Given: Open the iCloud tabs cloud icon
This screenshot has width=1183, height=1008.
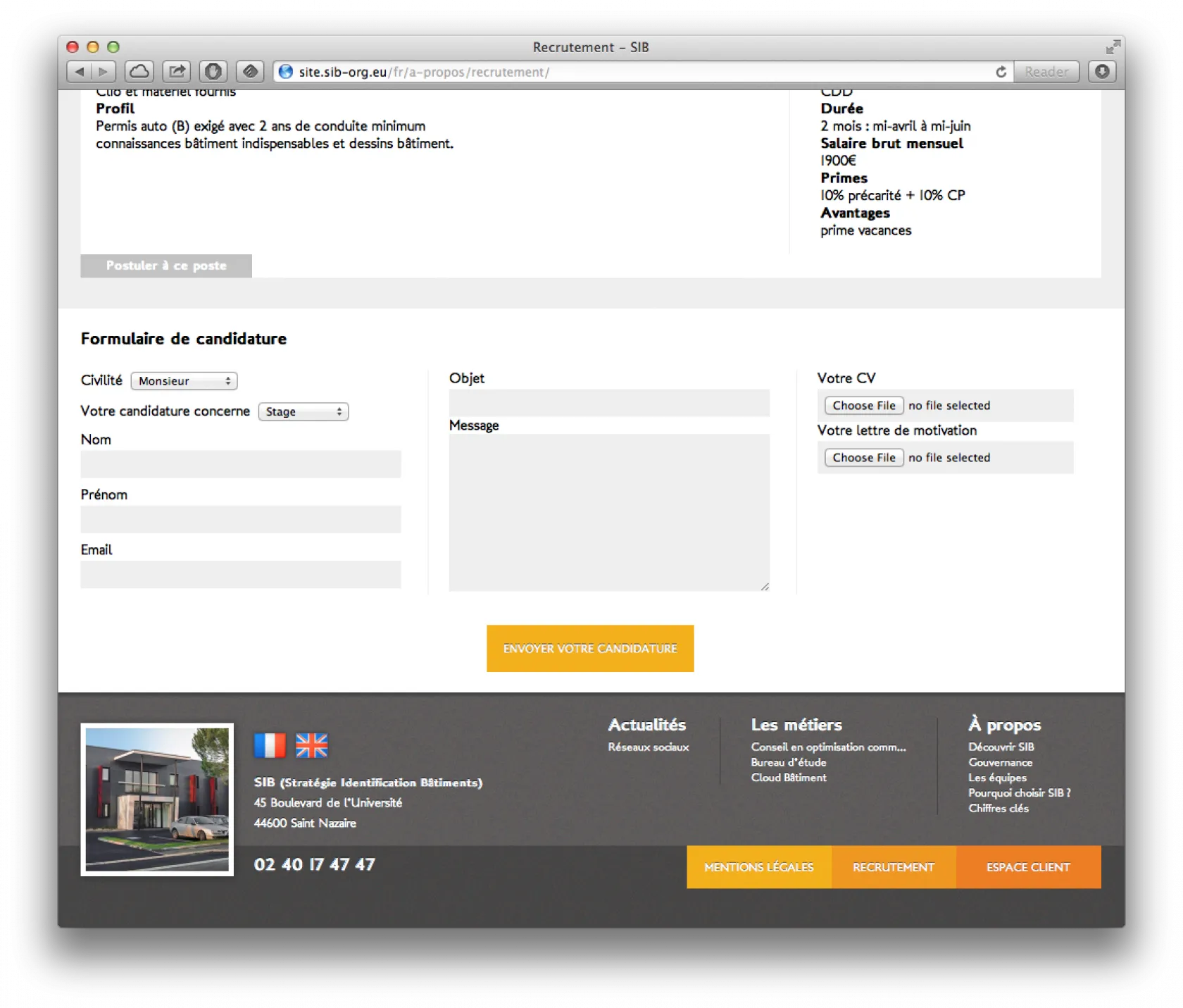Looking at the screenshot, I should click(x=139, y=72).
